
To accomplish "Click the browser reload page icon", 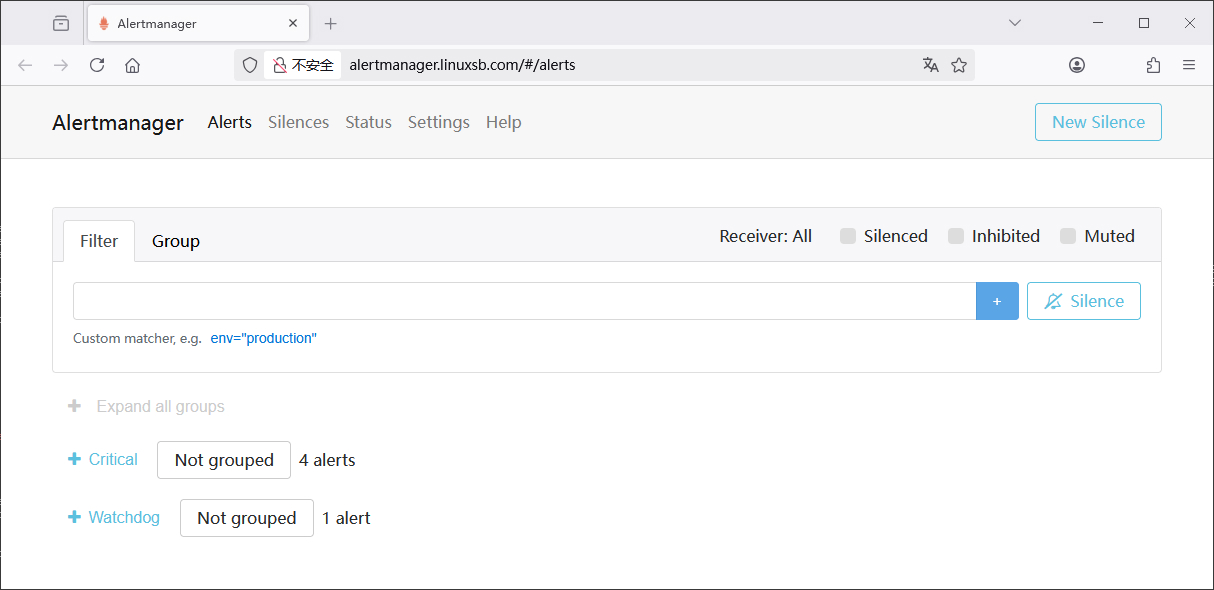I will (x=97, y=65).
